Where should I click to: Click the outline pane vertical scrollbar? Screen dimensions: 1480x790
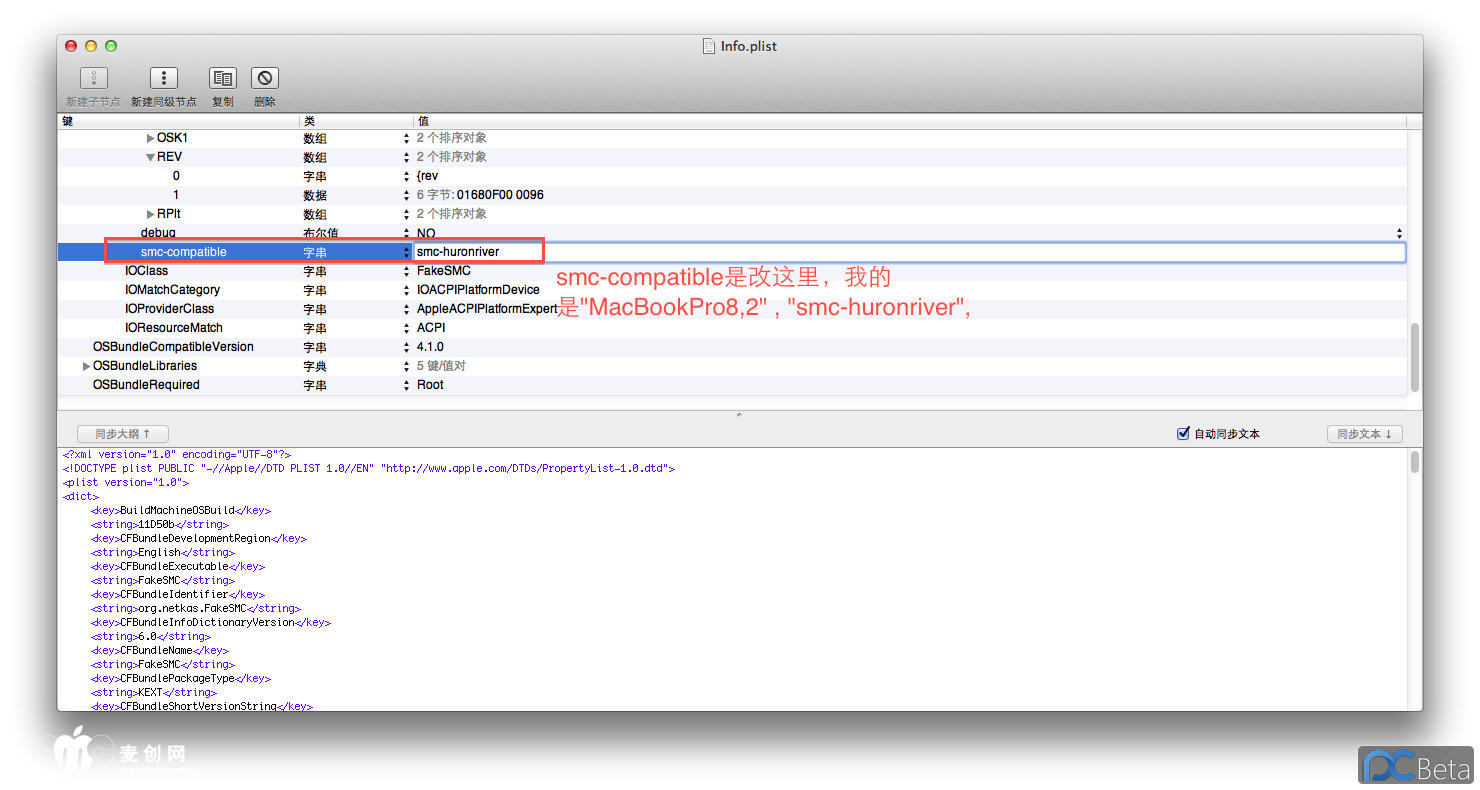pos(1414,358)
